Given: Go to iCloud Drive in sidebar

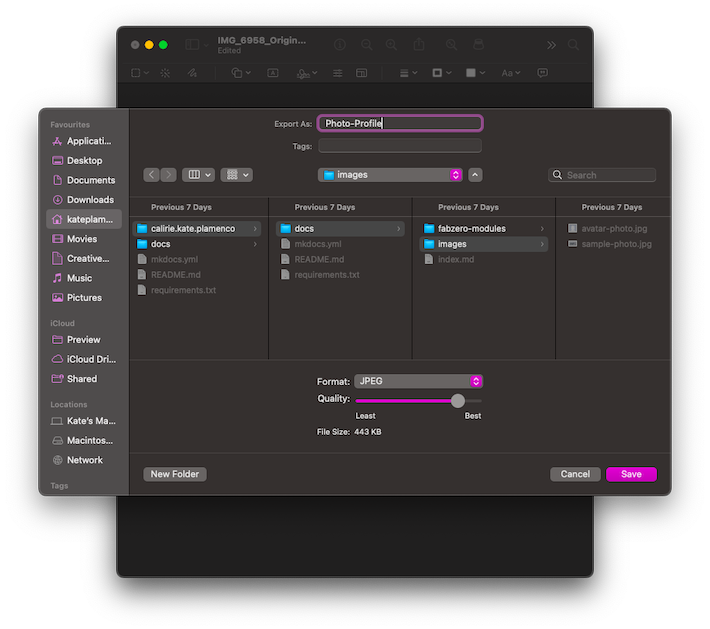Looking at the screenshot, I should pyautogui.click(x=90, y=359).
